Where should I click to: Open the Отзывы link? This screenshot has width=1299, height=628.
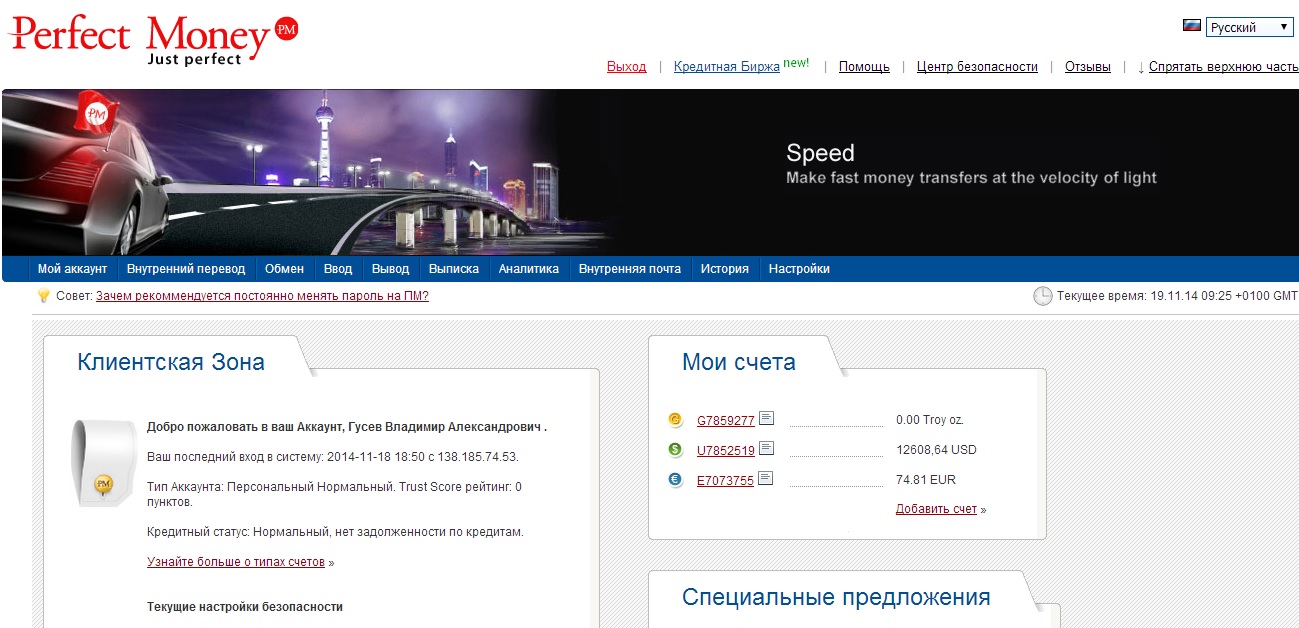[1088, 67]
